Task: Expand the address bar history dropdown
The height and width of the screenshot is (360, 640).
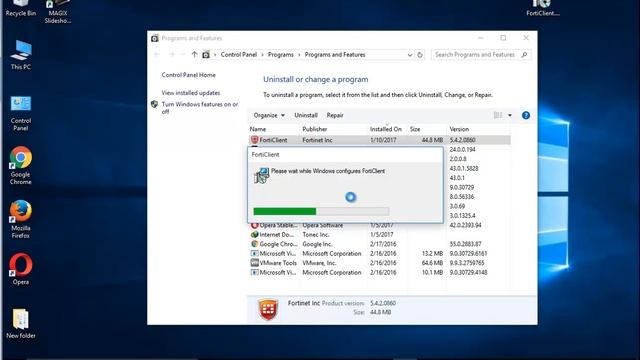Action: [x=409, y=55]
